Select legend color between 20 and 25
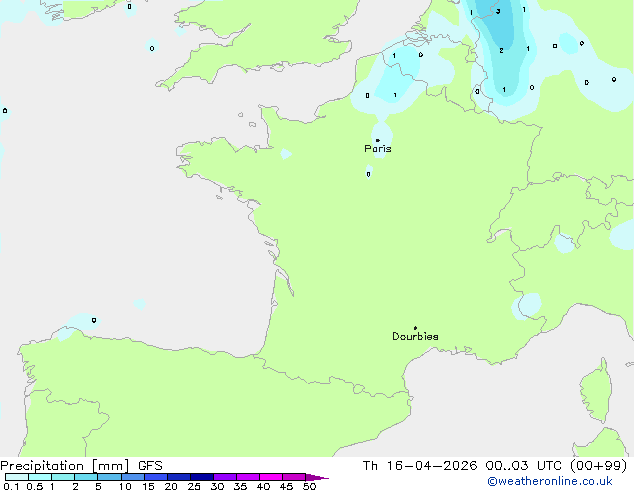634x490 pixels. [179, 477]
